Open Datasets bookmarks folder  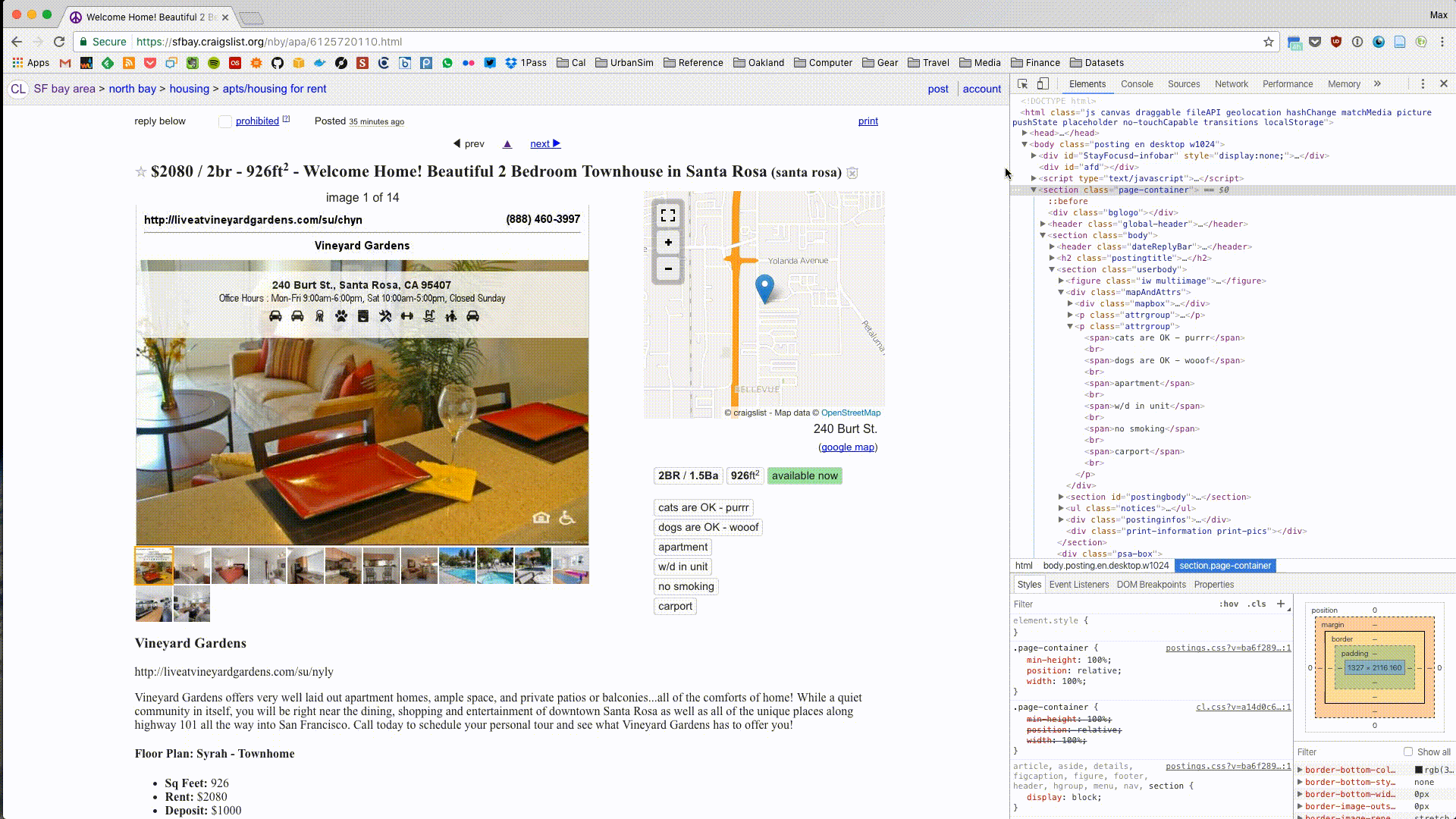(x=1097, y=63)
